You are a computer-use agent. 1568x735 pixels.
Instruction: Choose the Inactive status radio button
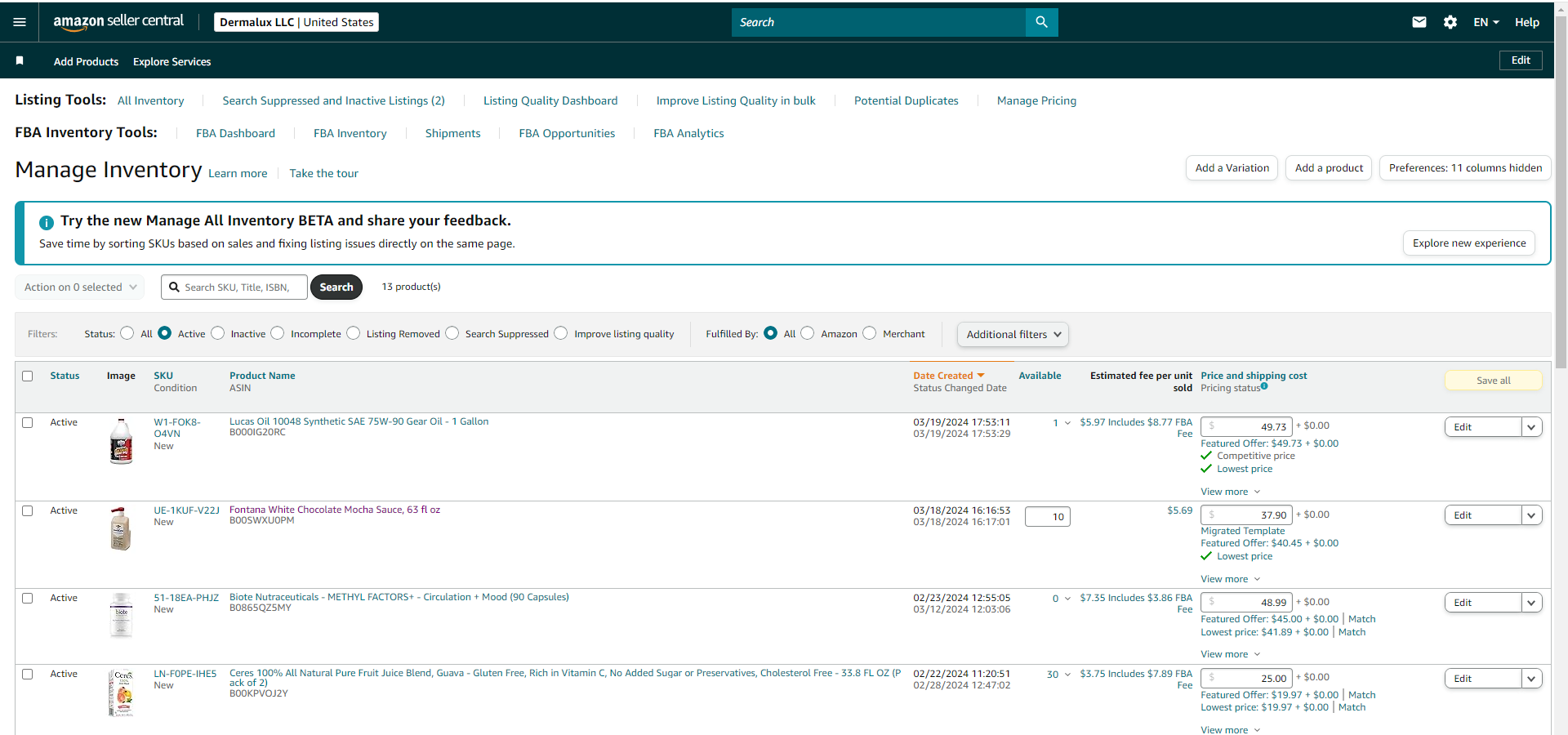[217, 333]
